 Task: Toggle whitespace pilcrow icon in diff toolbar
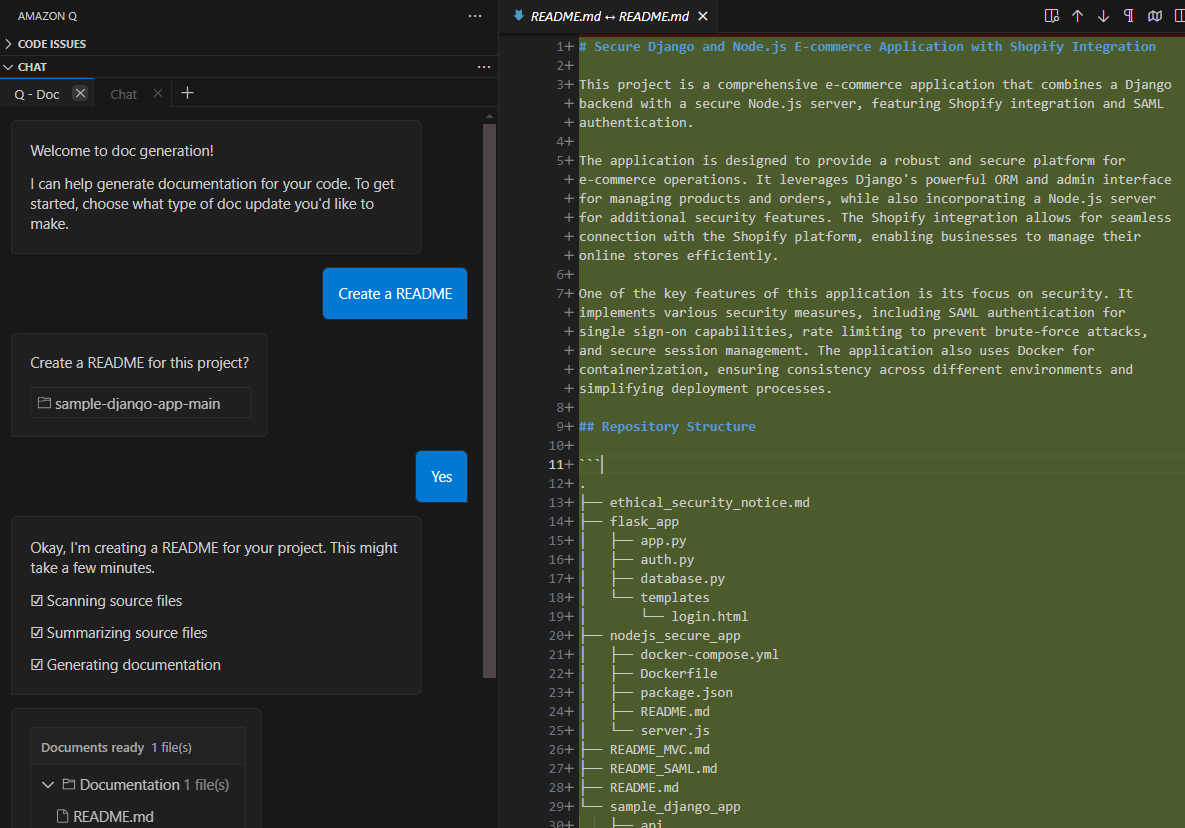coord(1128,16)
